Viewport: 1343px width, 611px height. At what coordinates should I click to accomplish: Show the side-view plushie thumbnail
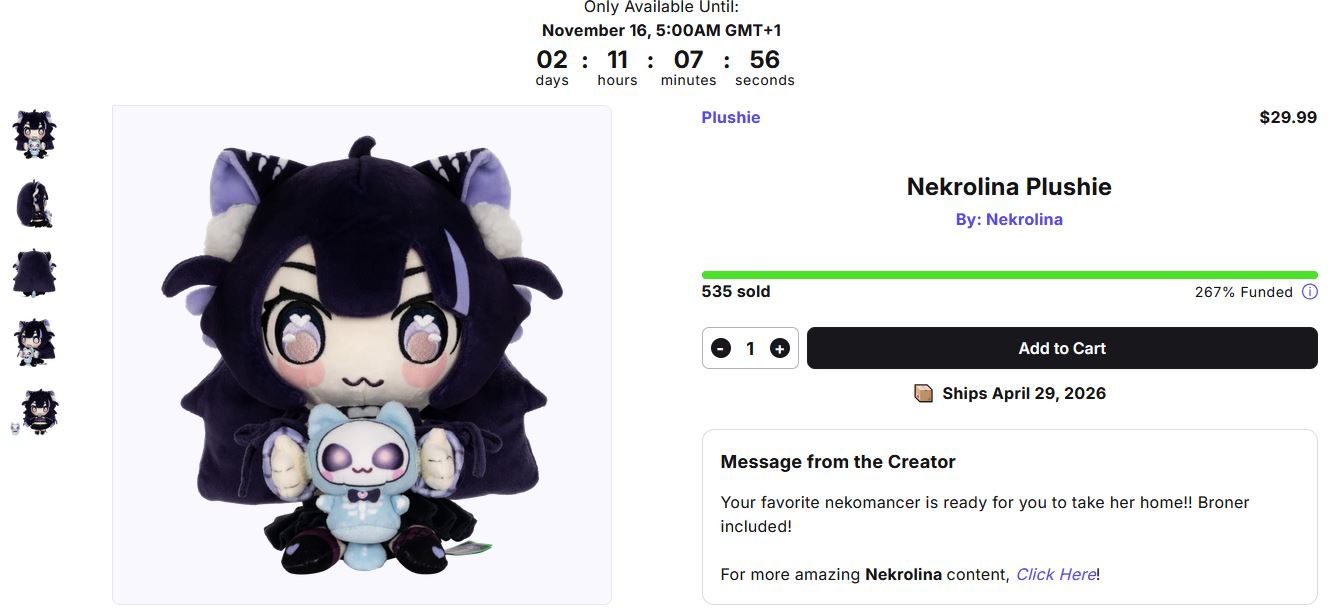tap(35, 204)
